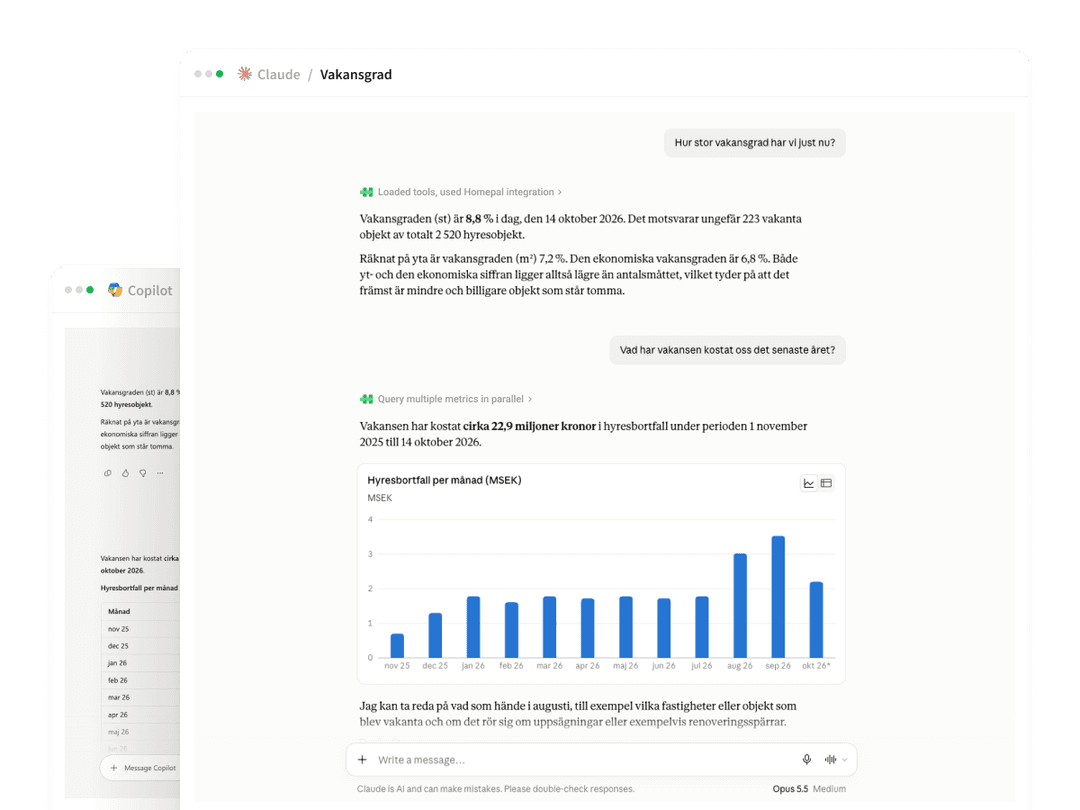This screenshot has height=810, width=1080.
Task: Give thumbs up on the Copilot reply
Action: coord(125,473)
